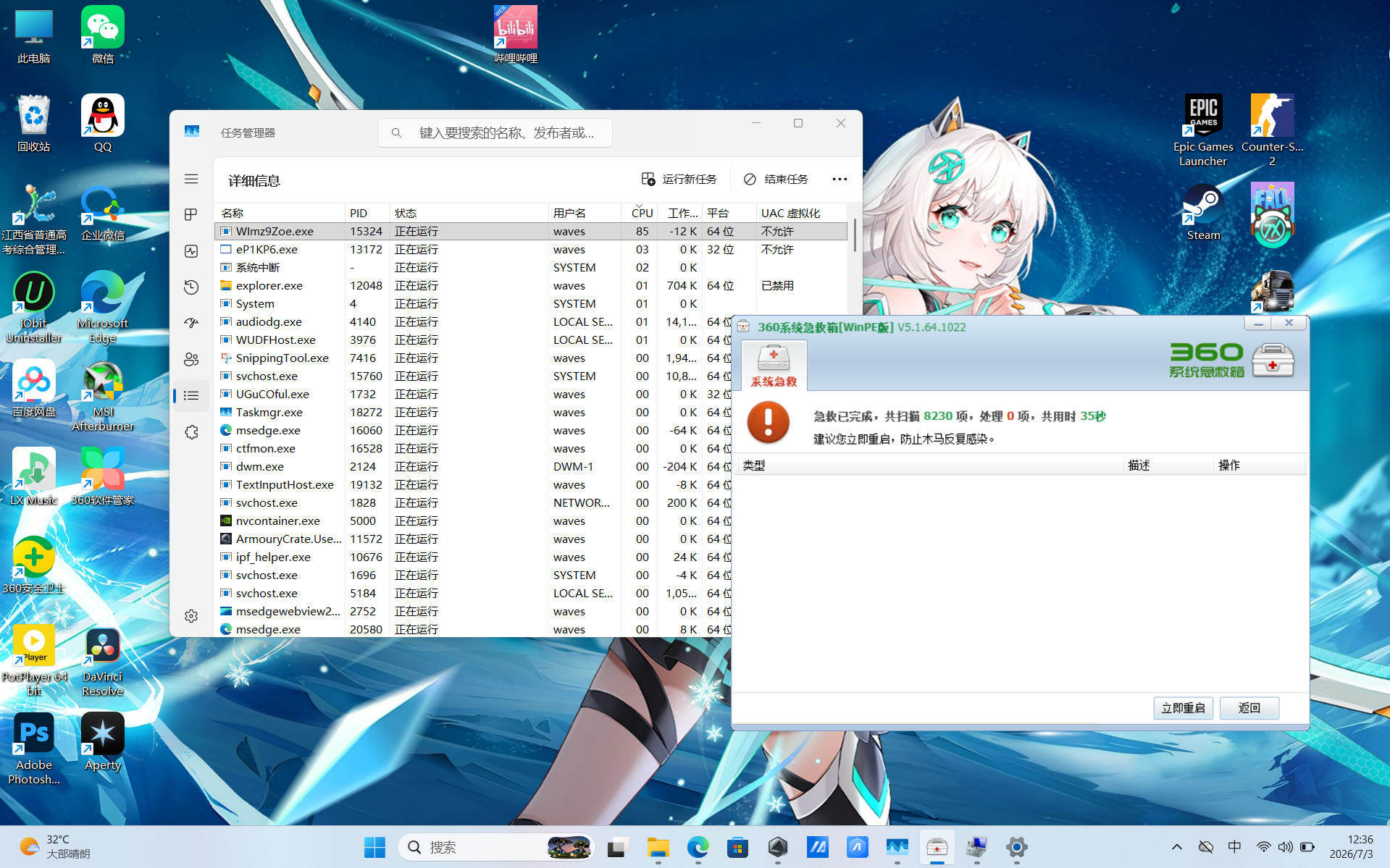This screenshot has height=868, width=1390.
Task: Open App history in Task Manager sidebar
Action: (x=191, y=287)
